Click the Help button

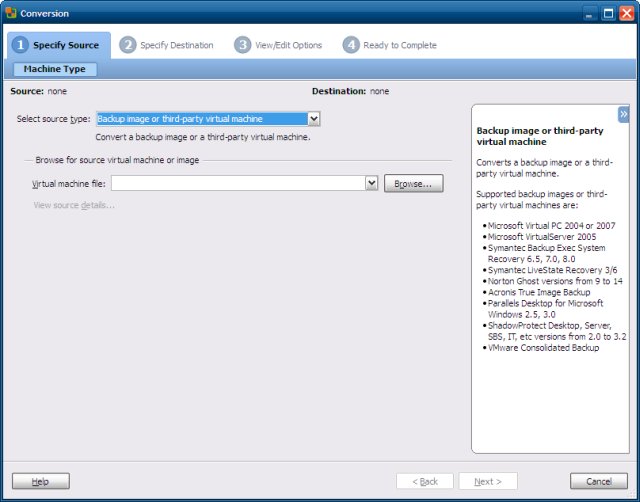pos(41,481)
